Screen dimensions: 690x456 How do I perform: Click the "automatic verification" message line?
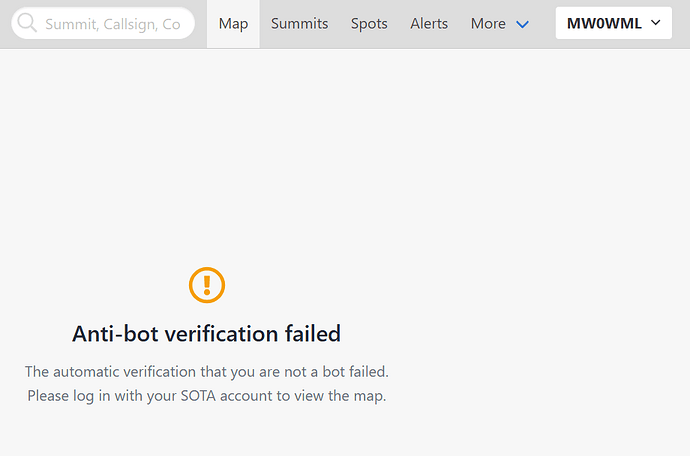tap(207, 371)
